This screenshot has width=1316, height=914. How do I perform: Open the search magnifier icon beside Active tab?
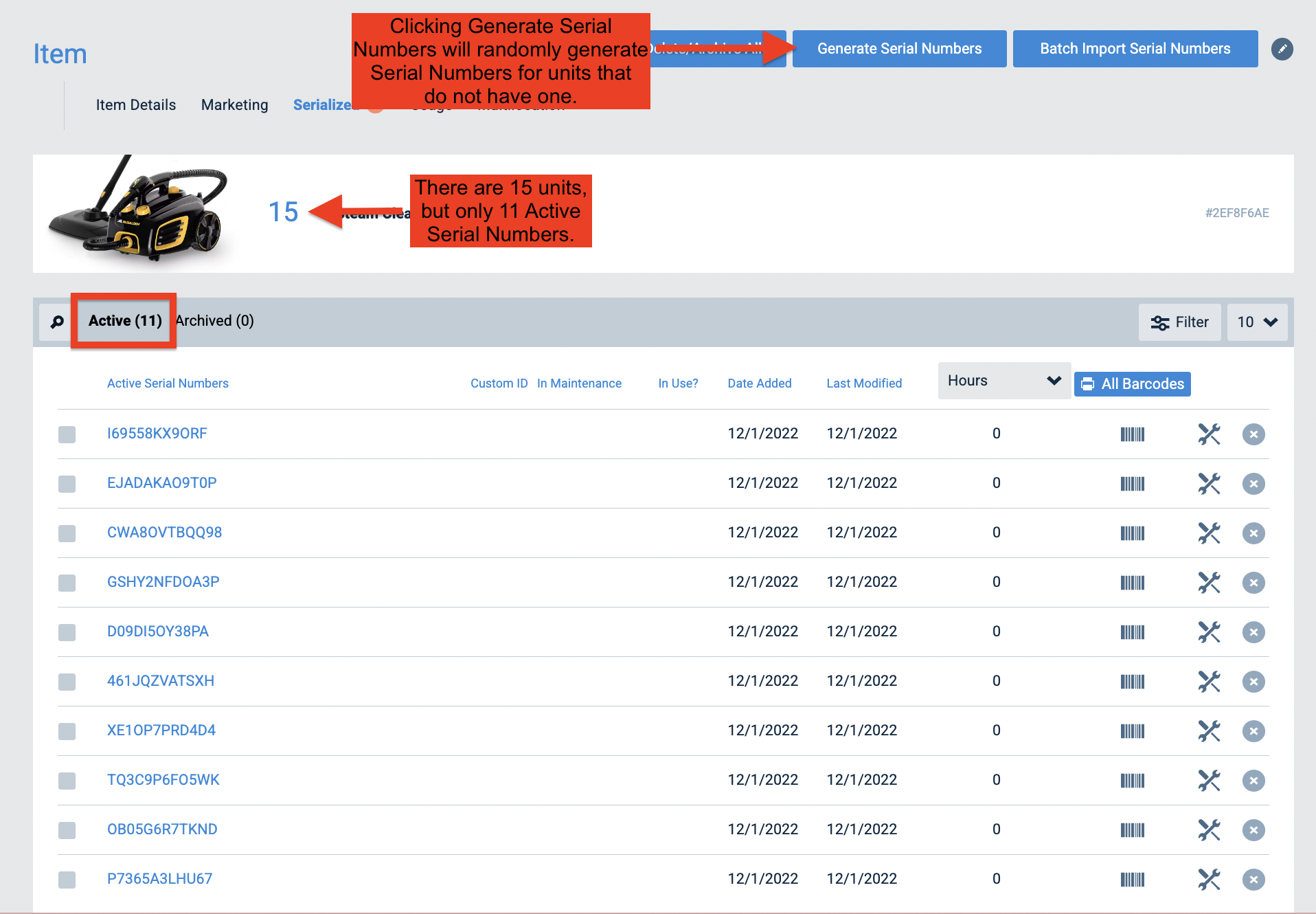click(x=57, y=322)
